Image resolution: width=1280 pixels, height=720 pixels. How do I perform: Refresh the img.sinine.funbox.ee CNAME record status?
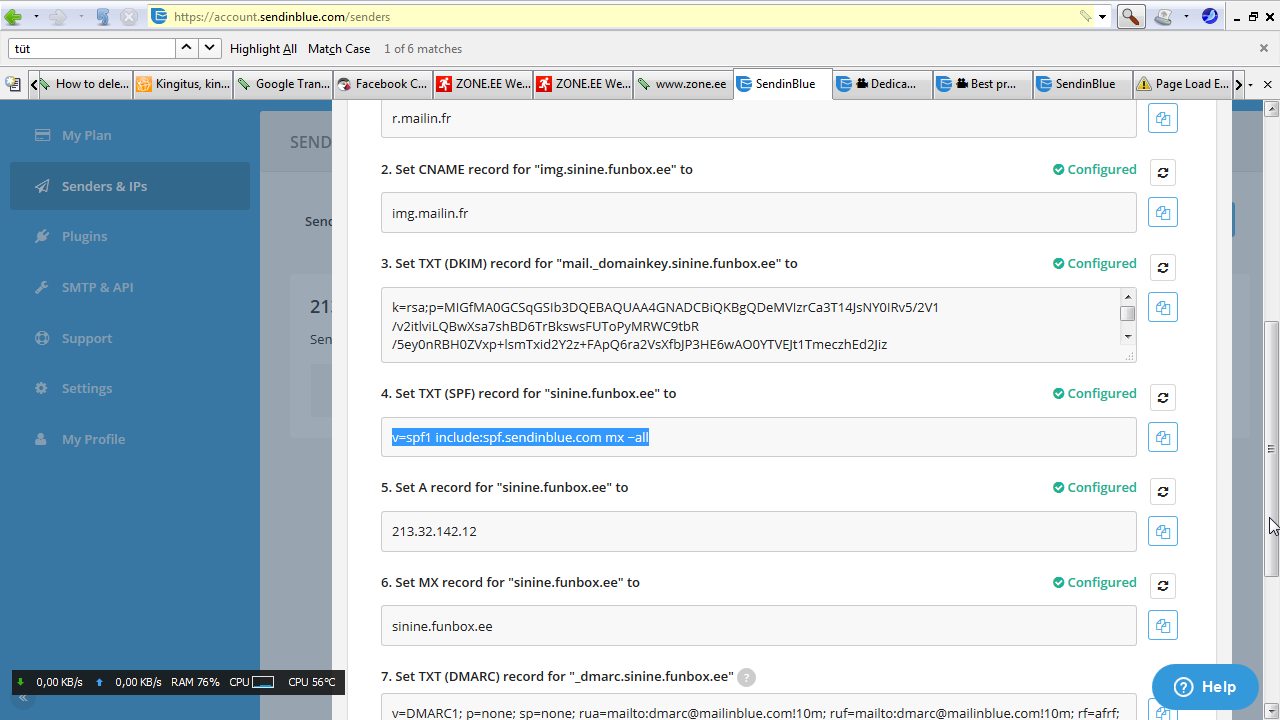1162,172
